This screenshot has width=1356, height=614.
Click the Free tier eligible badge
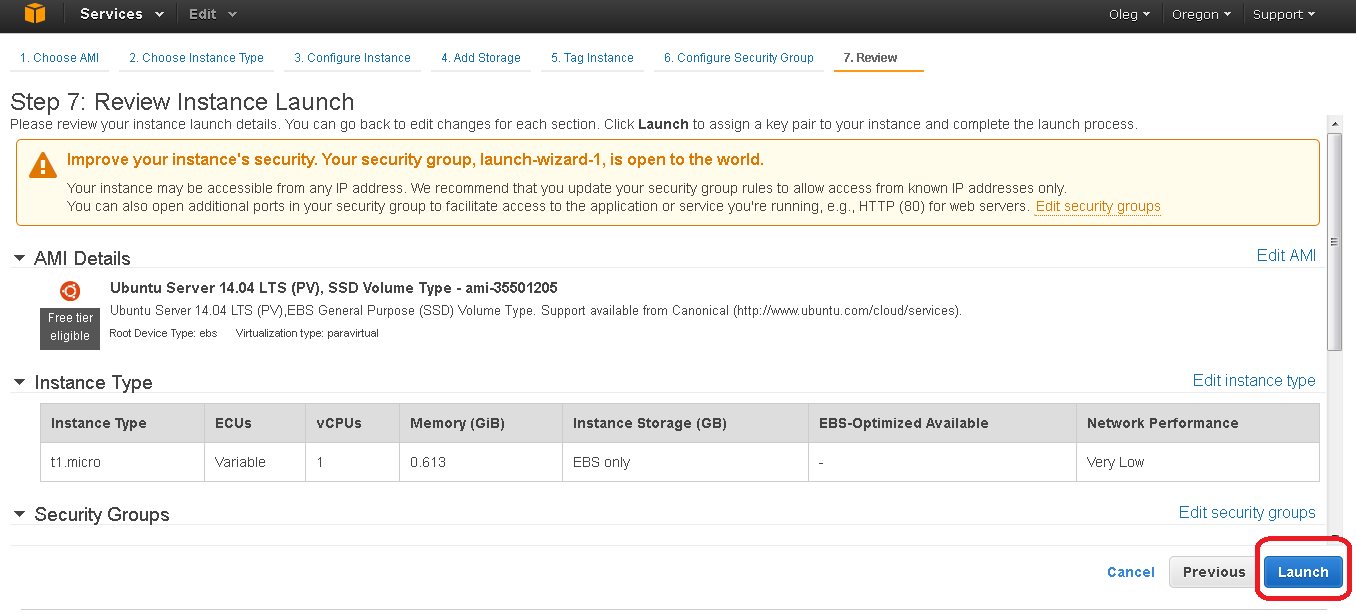pyautogui.click(x=70, y=327)
